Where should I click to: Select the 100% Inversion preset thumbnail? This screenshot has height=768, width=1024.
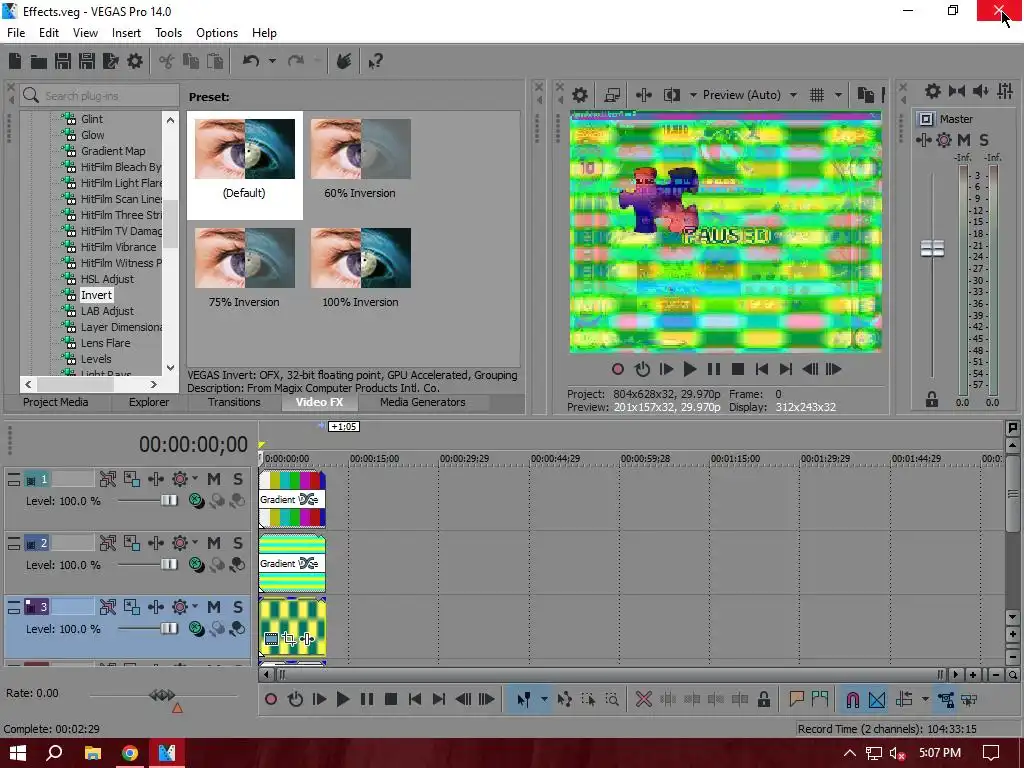coord(360,258)
